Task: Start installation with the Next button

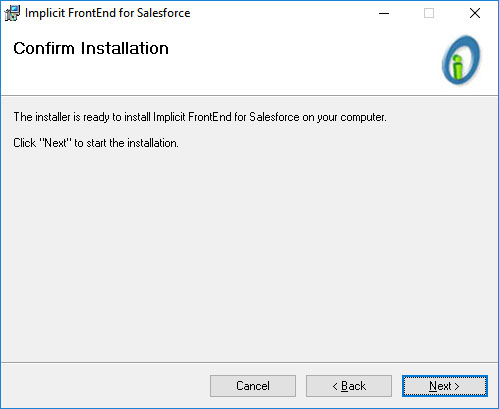Action: click(445, 386)
